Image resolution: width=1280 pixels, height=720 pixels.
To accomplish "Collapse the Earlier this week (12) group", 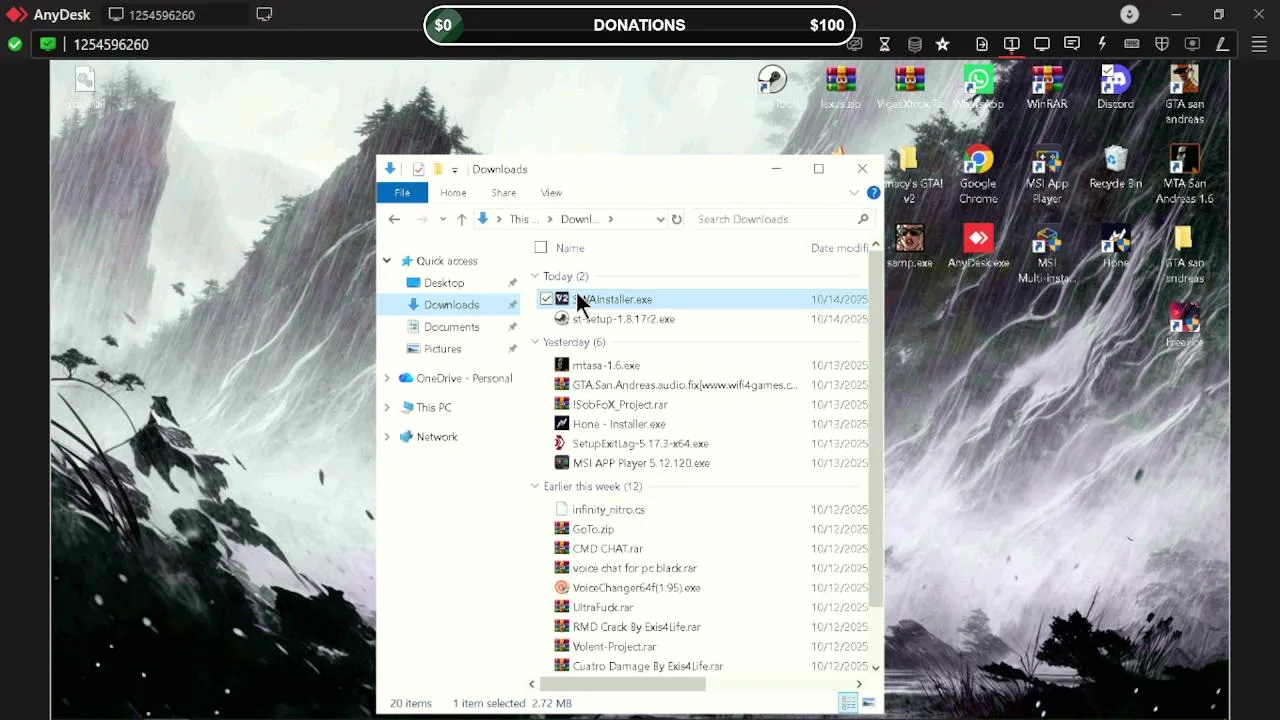I will [x=535, y=486].
